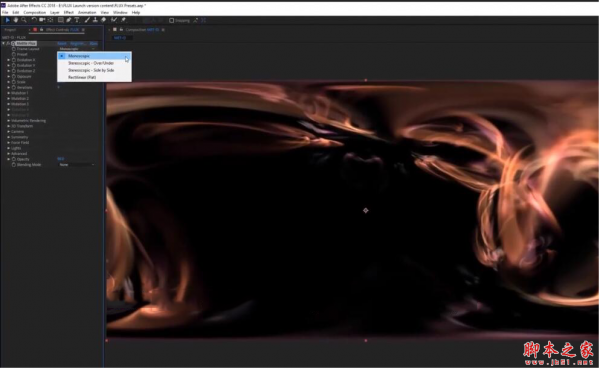Select the Brush tool

87,20
